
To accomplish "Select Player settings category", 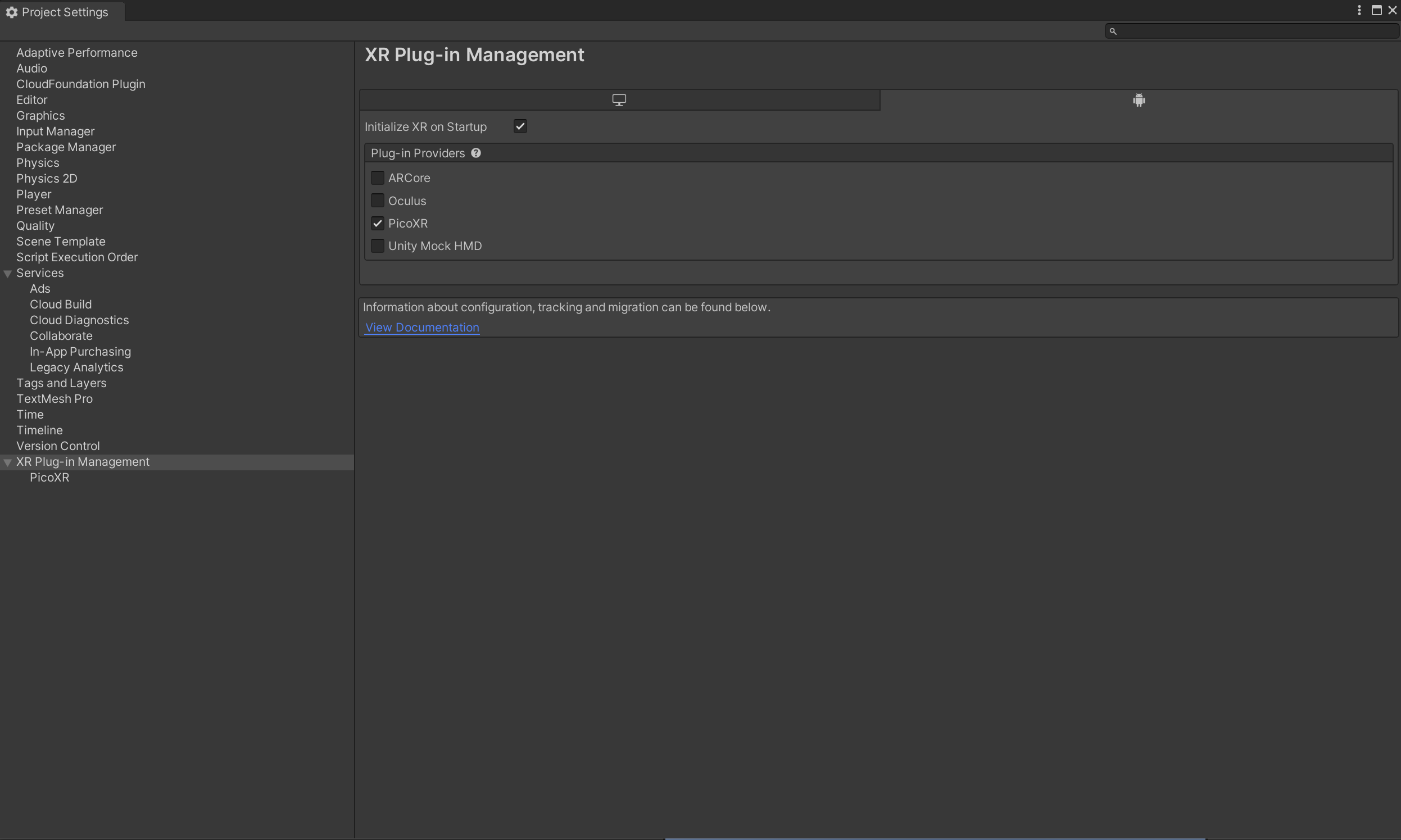I will coord(33,194).
